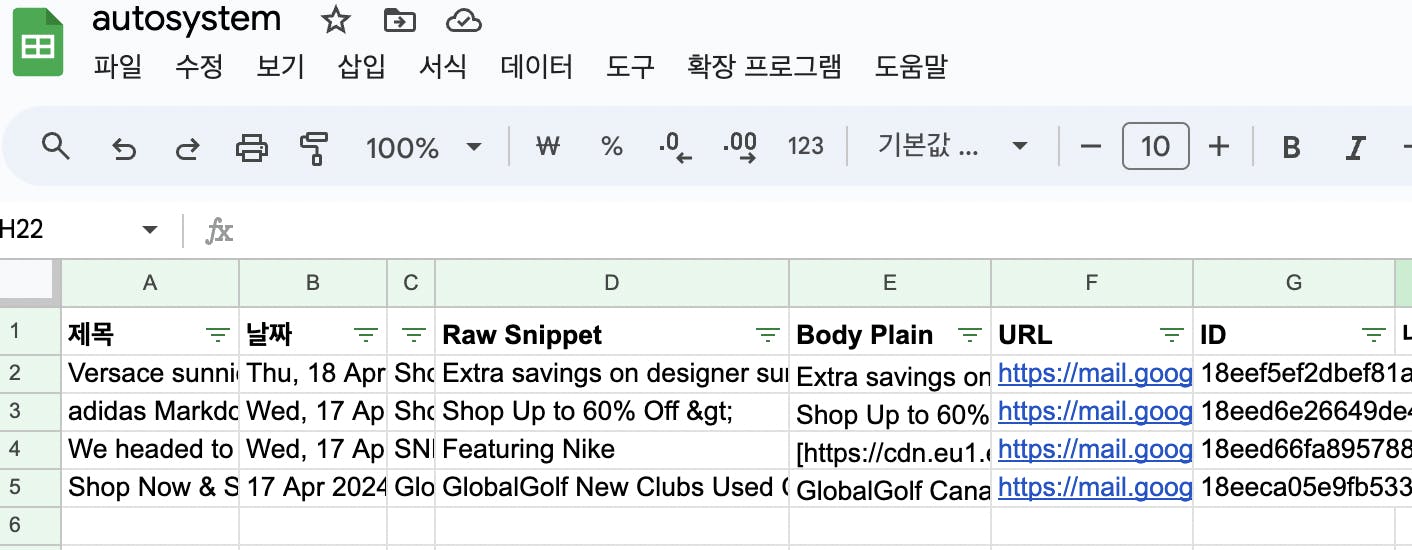
Task: Increase decimal places
Action: coord(739,147)
